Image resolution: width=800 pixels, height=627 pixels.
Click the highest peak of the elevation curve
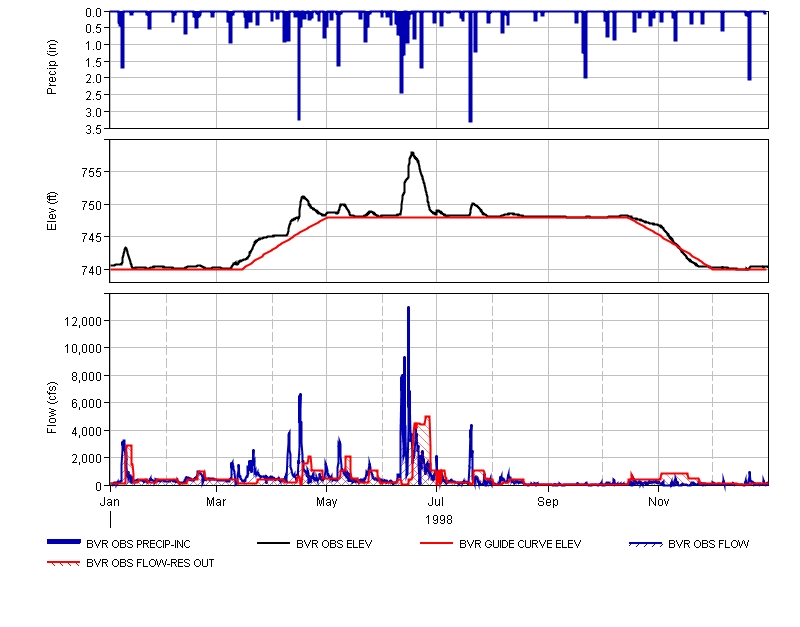click(412, 153)
